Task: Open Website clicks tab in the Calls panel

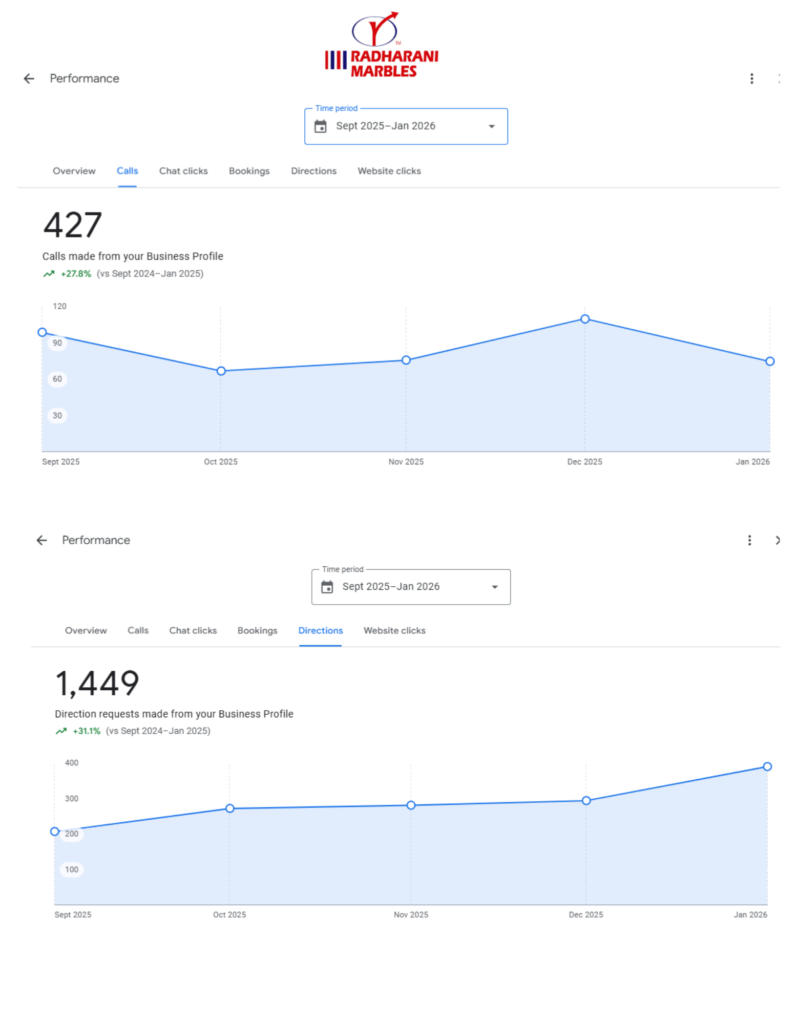Action: (x=389, y=171)
